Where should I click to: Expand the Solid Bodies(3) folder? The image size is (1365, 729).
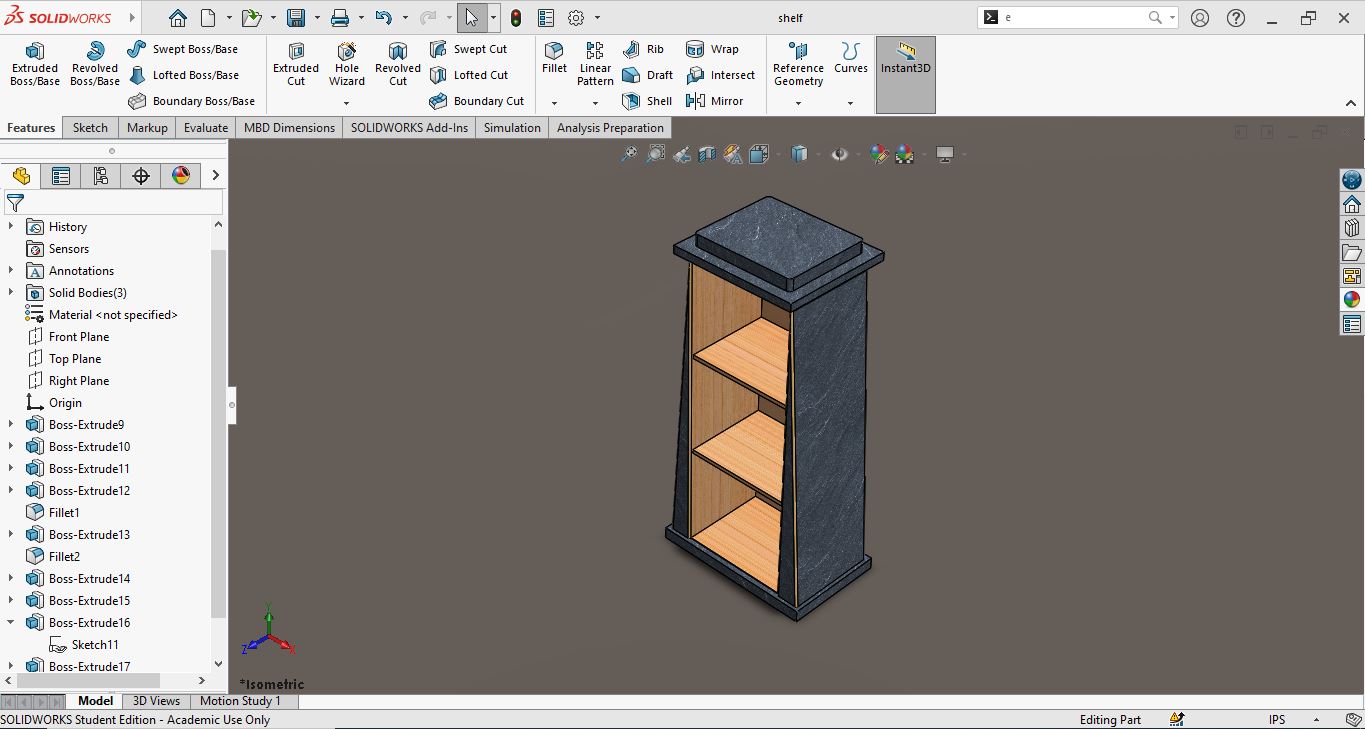(11, 293)
